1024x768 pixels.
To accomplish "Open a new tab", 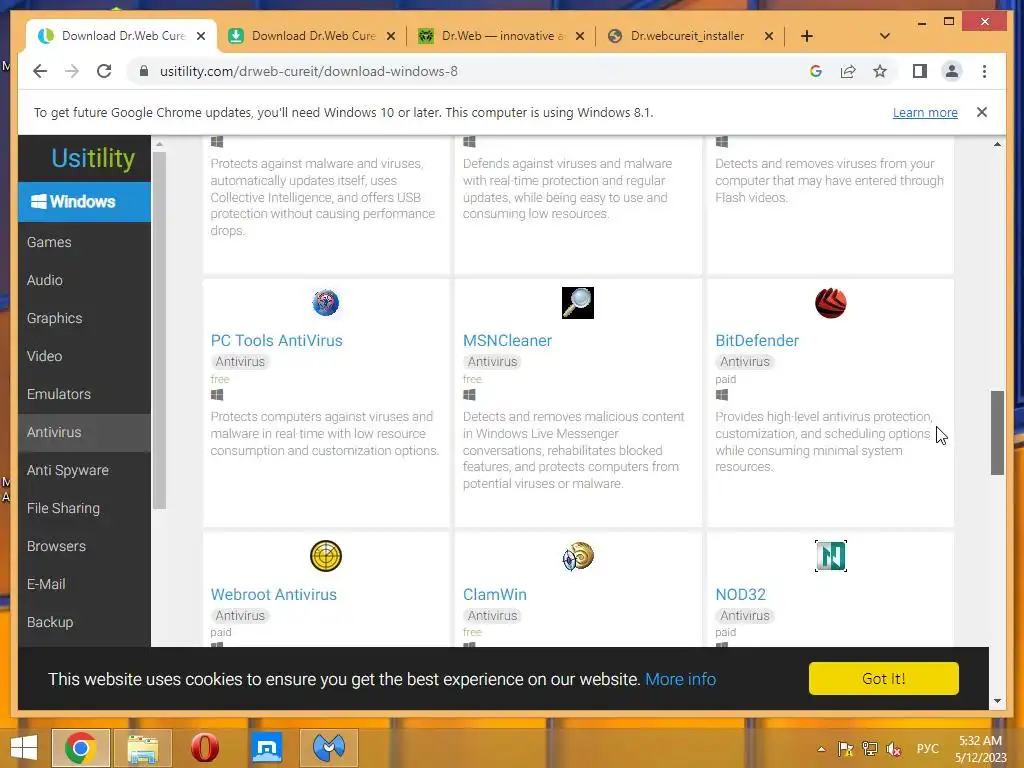I will pyautogui.click(x=807, y=36).
